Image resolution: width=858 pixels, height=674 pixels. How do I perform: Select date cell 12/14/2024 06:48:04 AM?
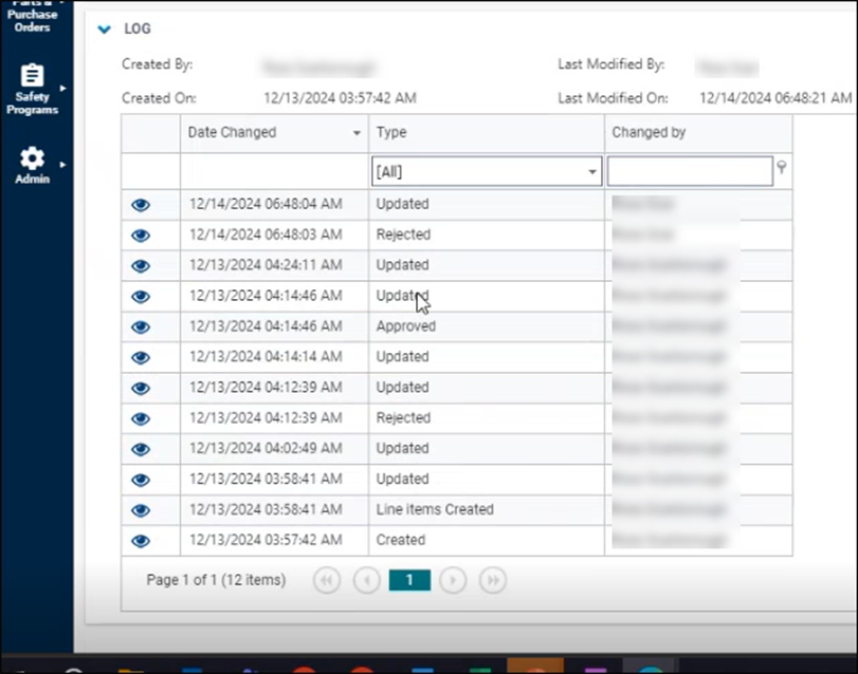274,204
